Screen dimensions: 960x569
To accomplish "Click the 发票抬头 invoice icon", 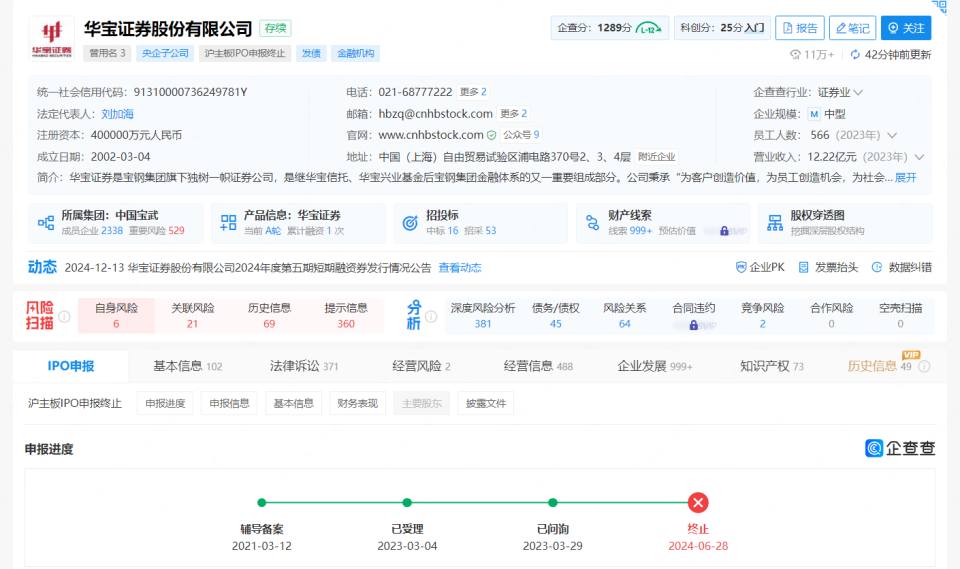I will pyautogui.click(x=803, y=267).
